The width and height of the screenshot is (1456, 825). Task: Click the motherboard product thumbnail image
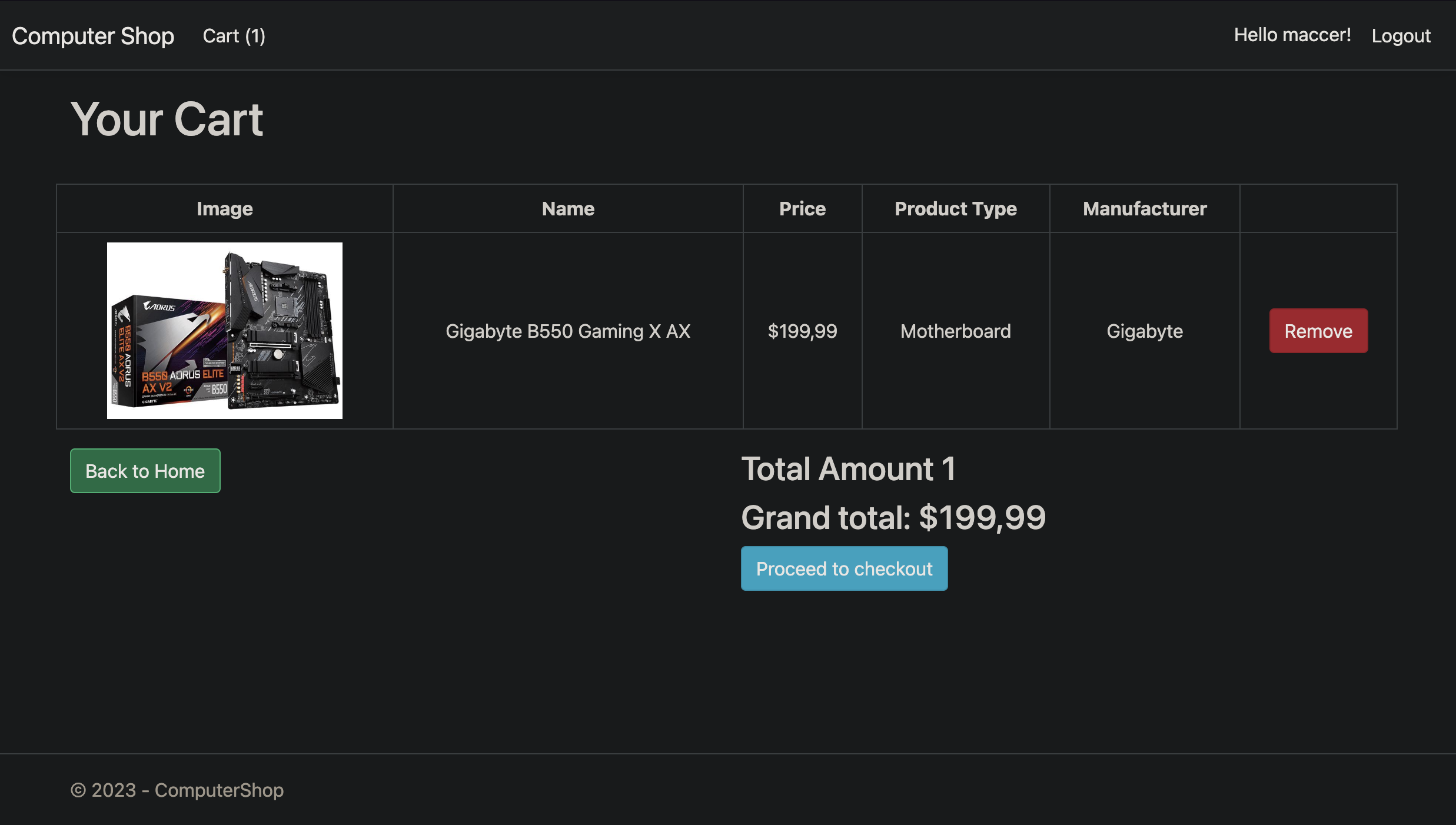click(x=224, y=330)
